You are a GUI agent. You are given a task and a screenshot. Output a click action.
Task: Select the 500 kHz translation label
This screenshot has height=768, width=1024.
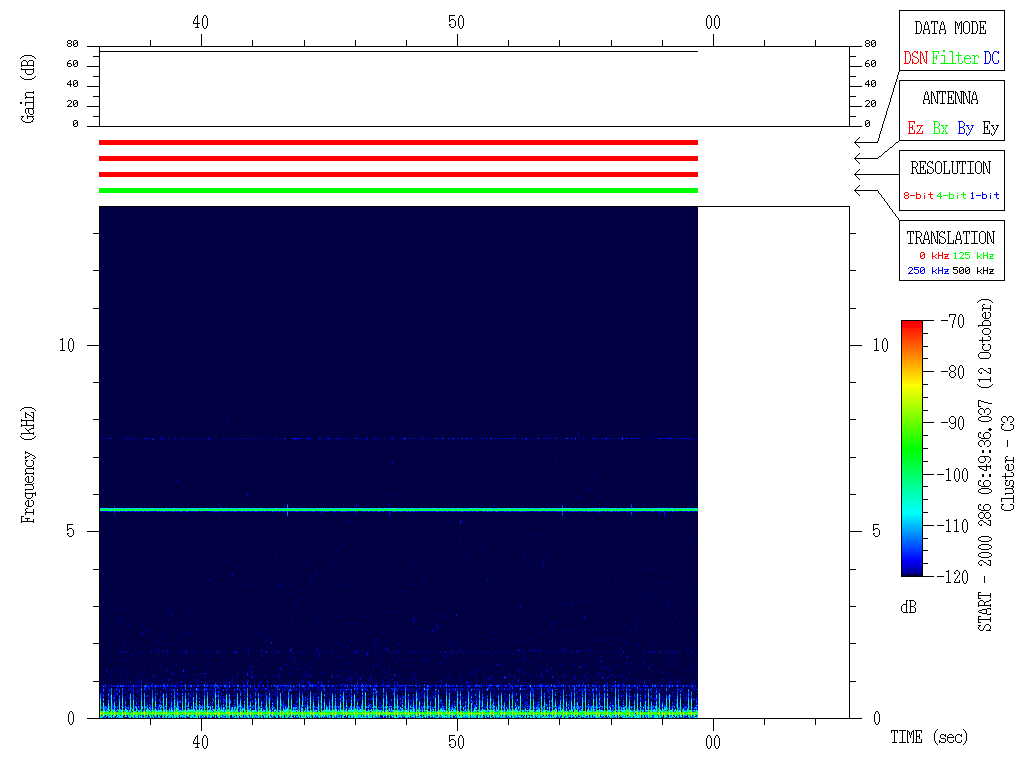pos(973,271)
